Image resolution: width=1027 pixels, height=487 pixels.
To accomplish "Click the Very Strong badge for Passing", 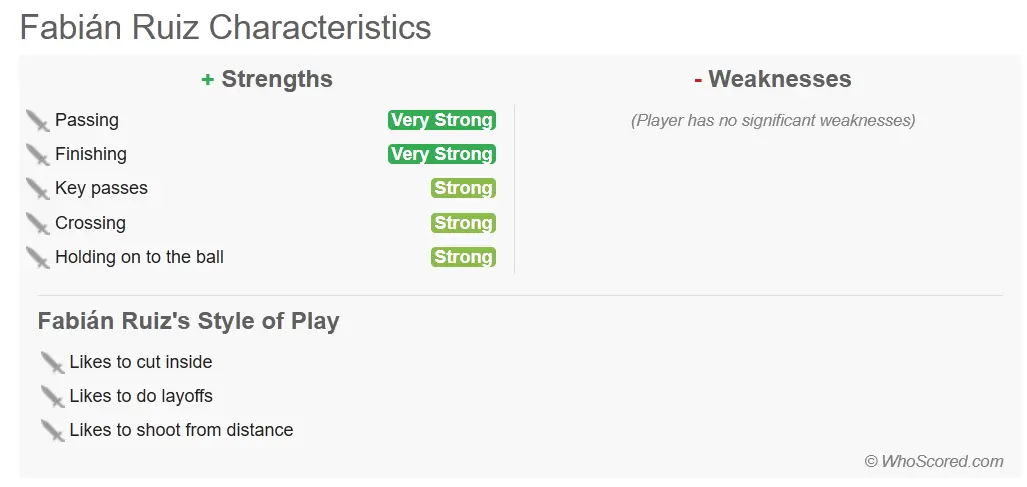I will coord(442,120).
